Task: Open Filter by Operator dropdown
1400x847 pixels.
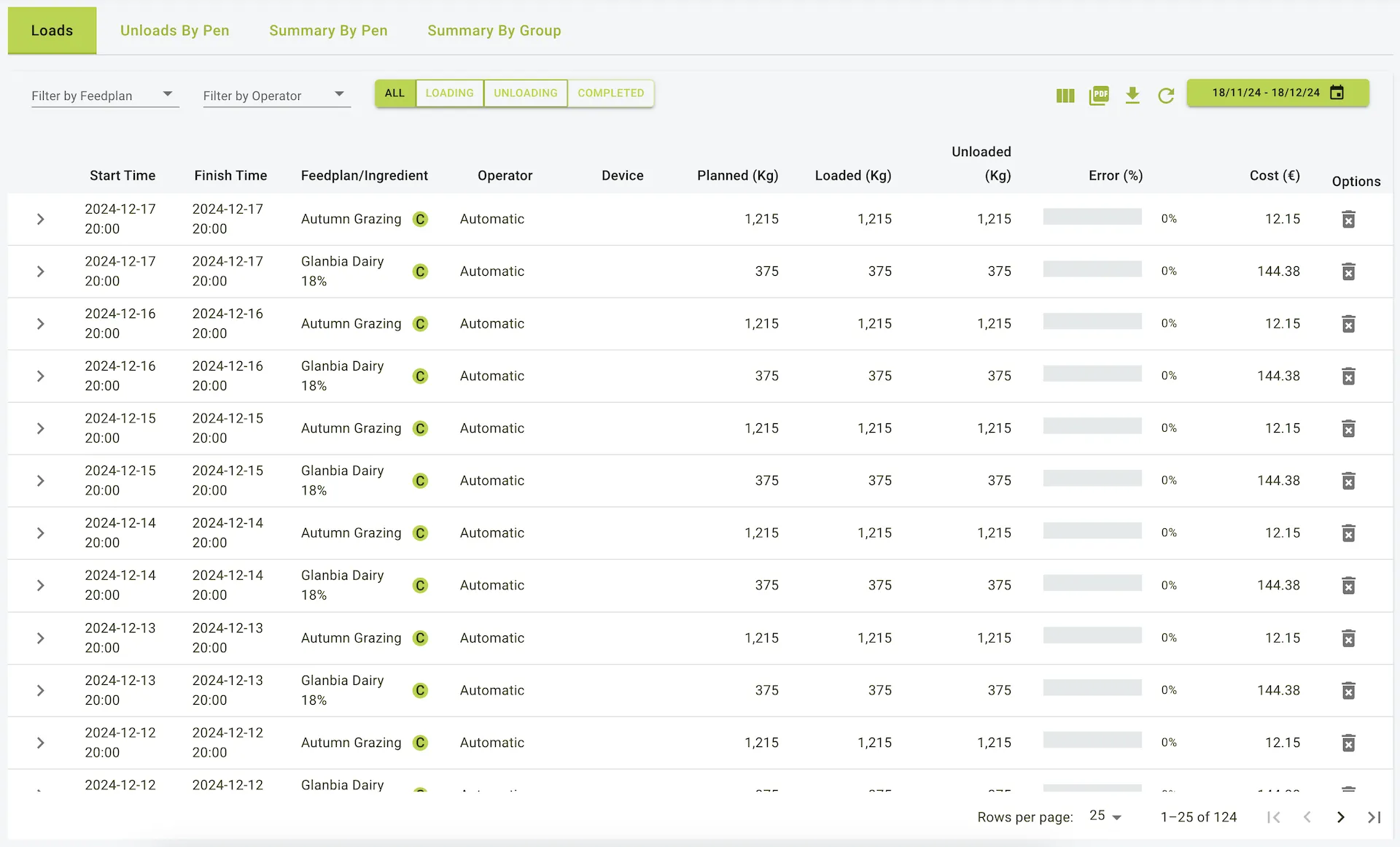Action: click(276, 96)
